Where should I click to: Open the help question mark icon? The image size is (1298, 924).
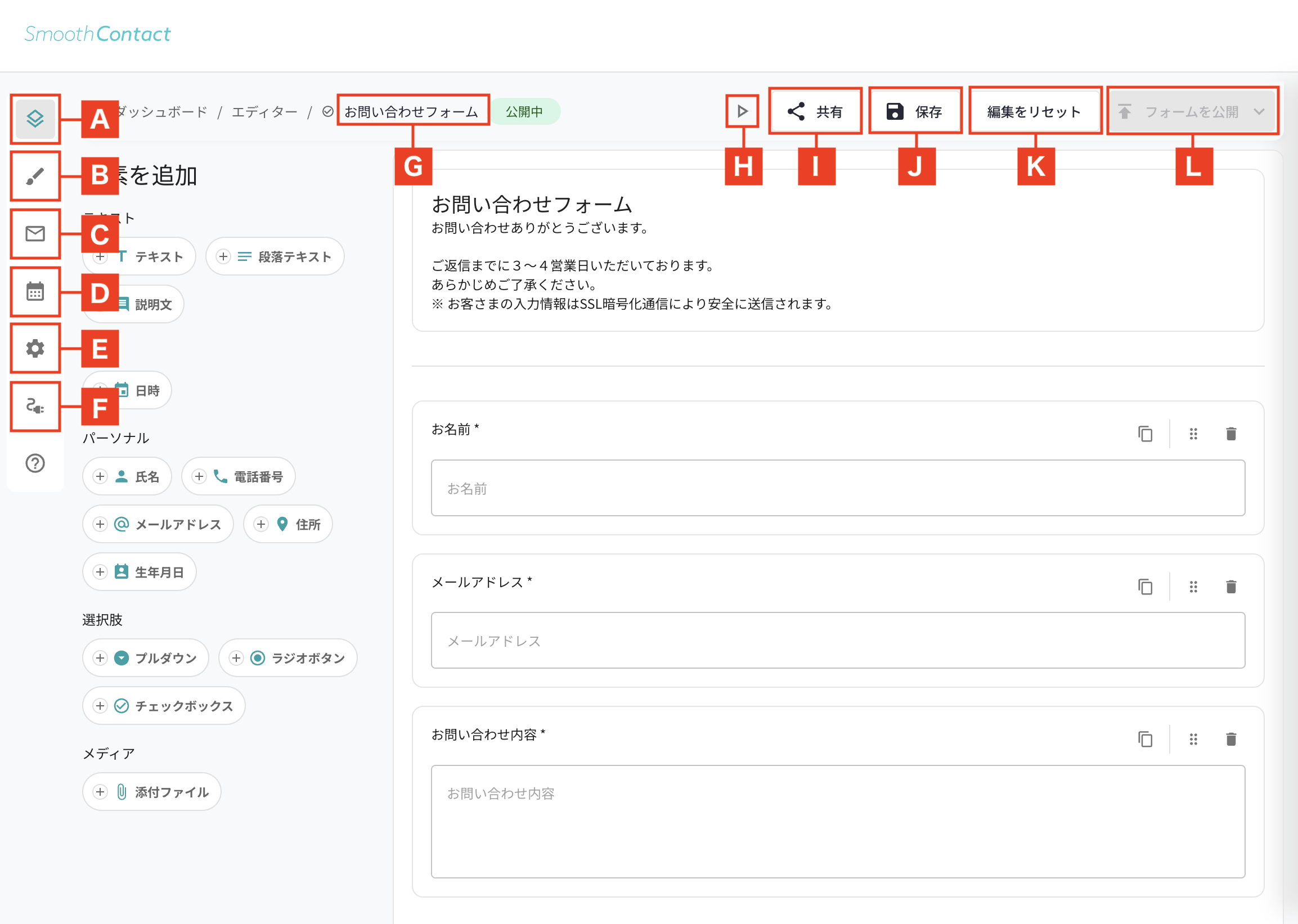[x=35, y=463]
